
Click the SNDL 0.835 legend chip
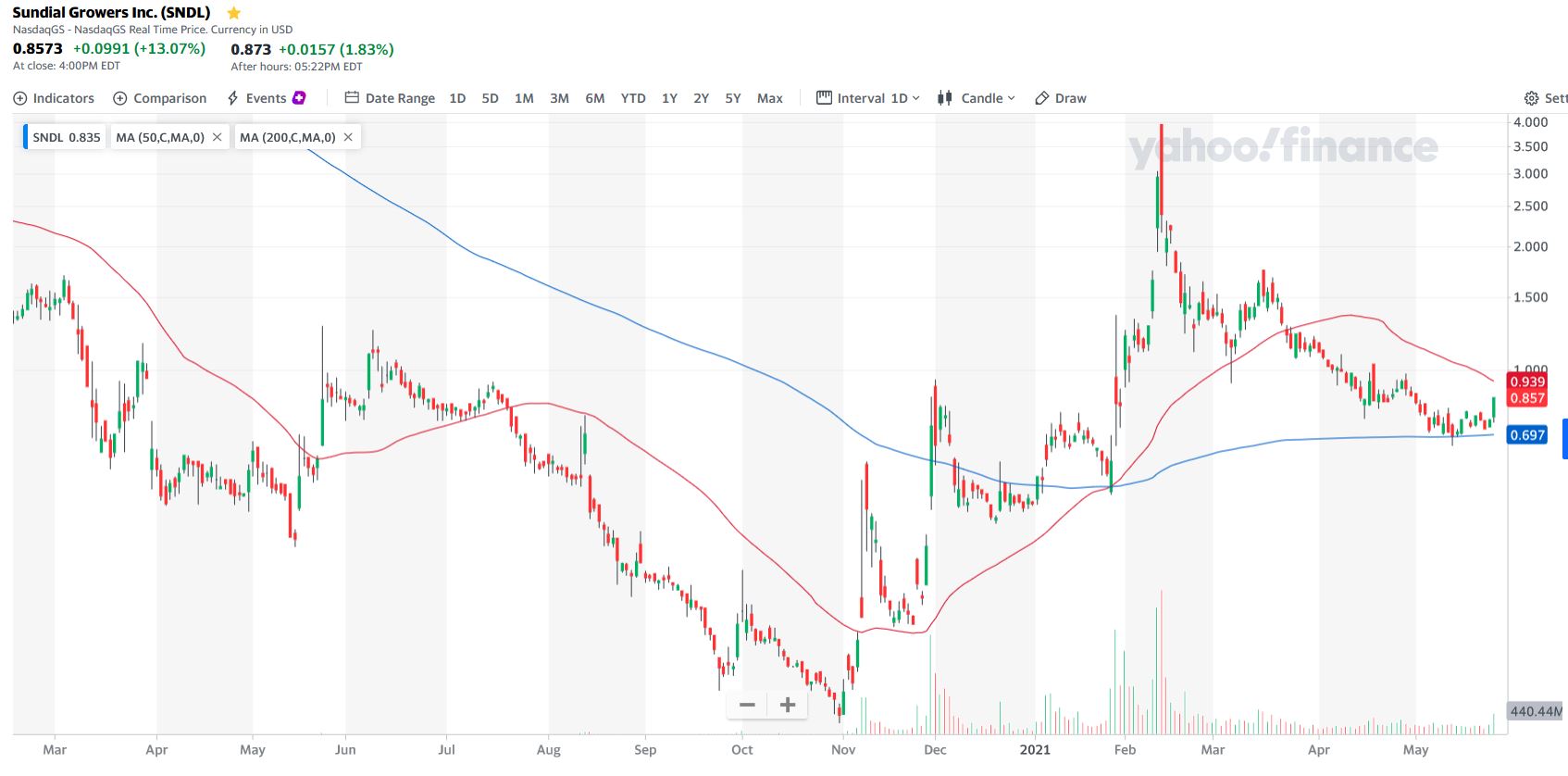click(65, 137)
